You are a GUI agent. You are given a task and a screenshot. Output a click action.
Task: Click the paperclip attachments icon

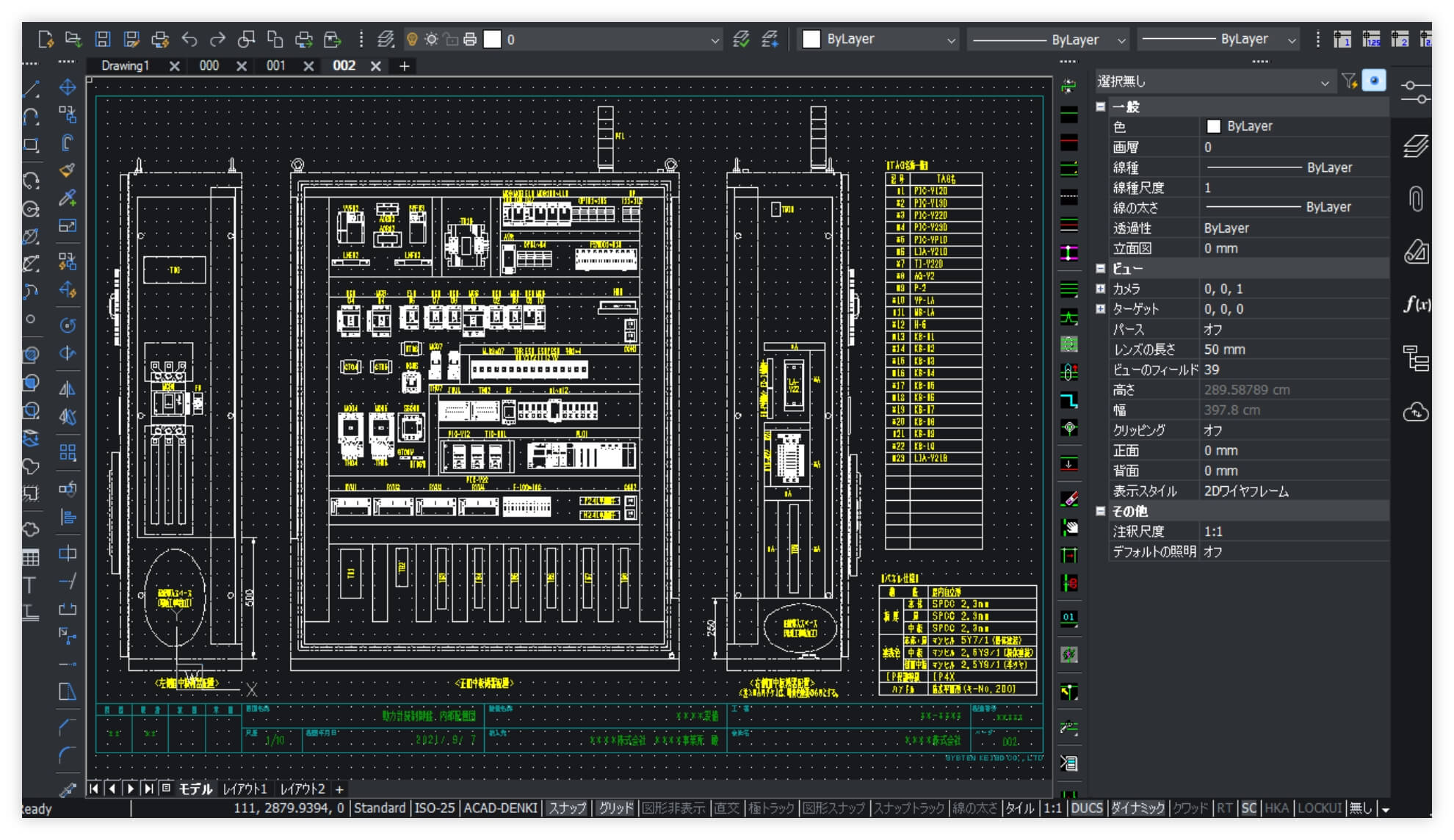point(1416,198)
